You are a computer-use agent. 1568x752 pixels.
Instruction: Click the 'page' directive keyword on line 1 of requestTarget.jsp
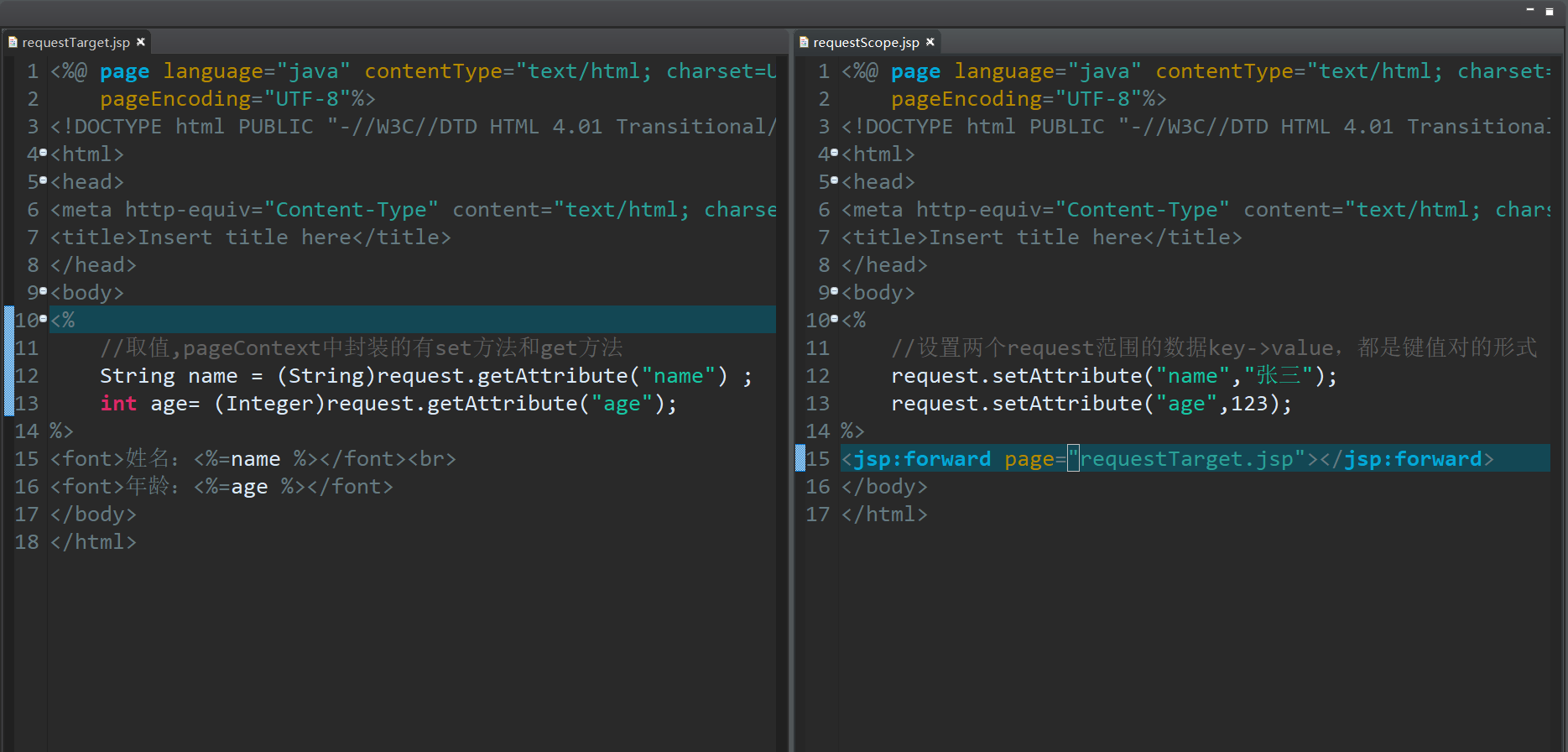coord(124,71)
